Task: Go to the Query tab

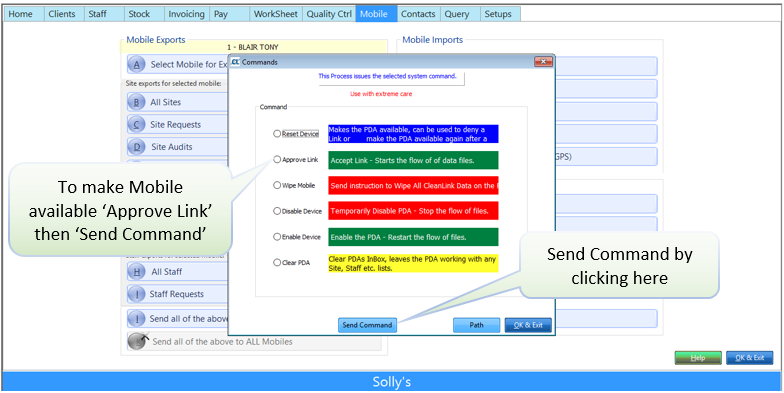Action: coord(460,14)
